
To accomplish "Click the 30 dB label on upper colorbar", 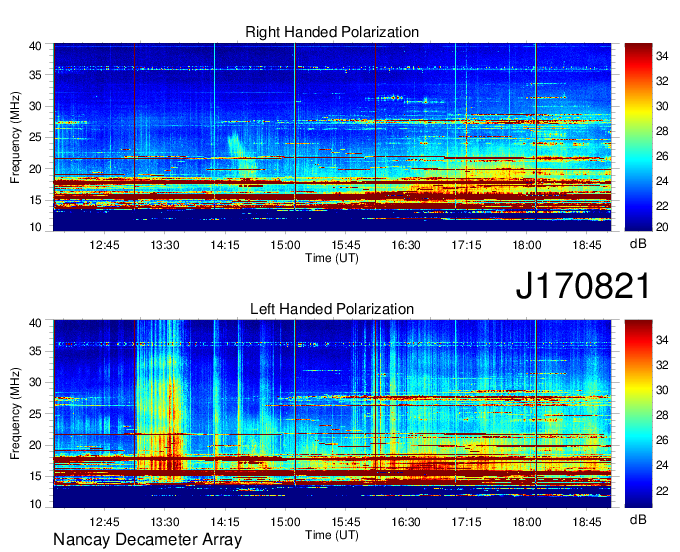I will click(662, 106).
